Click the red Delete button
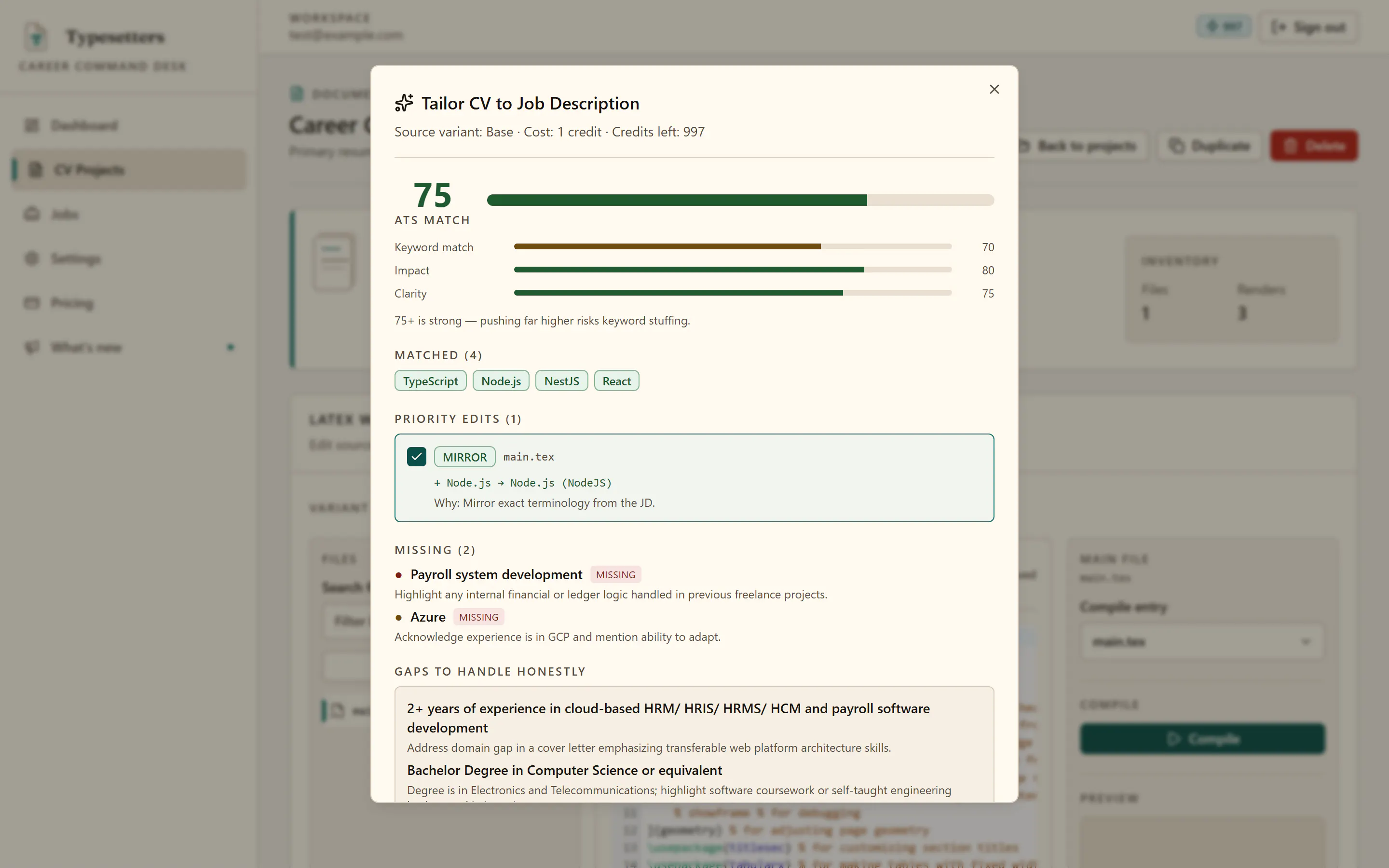Viewport: 1389px width, 868px height. coord(1314,146)
